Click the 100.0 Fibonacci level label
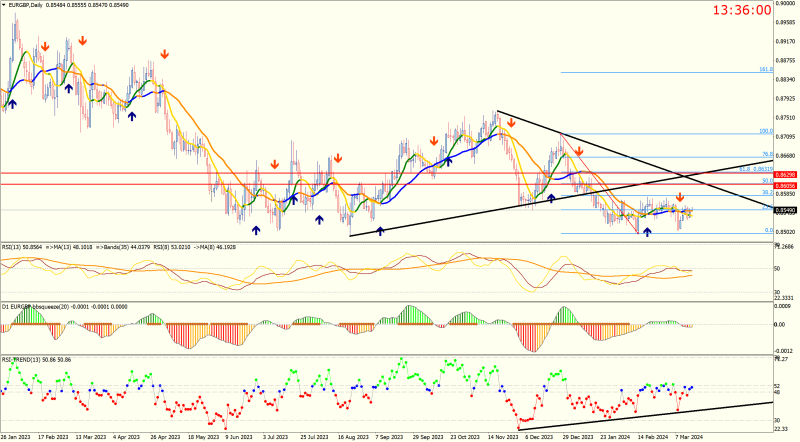Viewport: 800px width, 442px height. click(x=766, y=132)
